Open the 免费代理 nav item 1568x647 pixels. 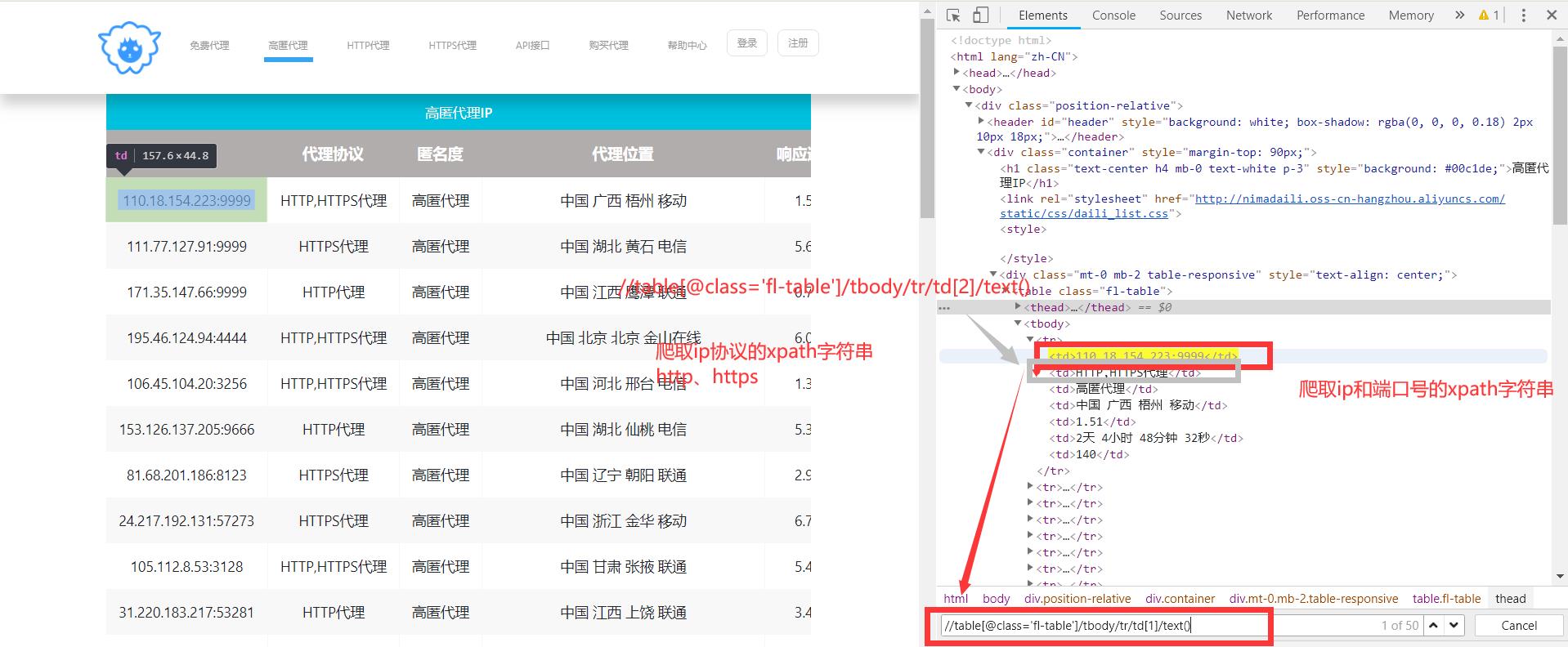tap(209, 46)
